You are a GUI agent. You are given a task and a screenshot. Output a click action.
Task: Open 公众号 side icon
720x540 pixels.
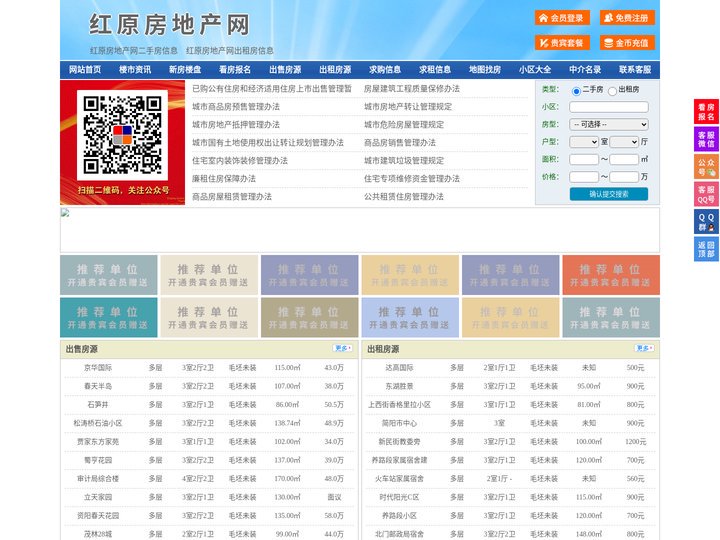tap(706, 167)
